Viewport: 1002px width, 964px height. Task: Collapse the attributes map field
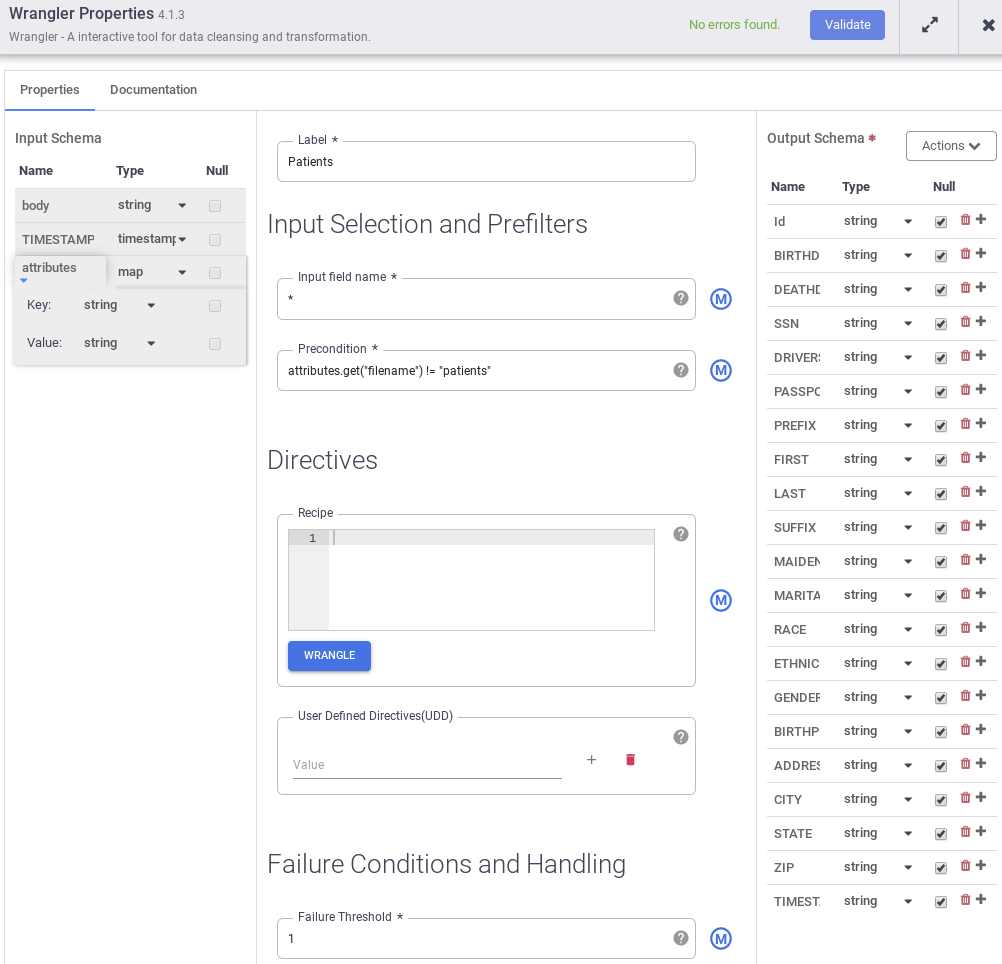click(x=24, y=281)
